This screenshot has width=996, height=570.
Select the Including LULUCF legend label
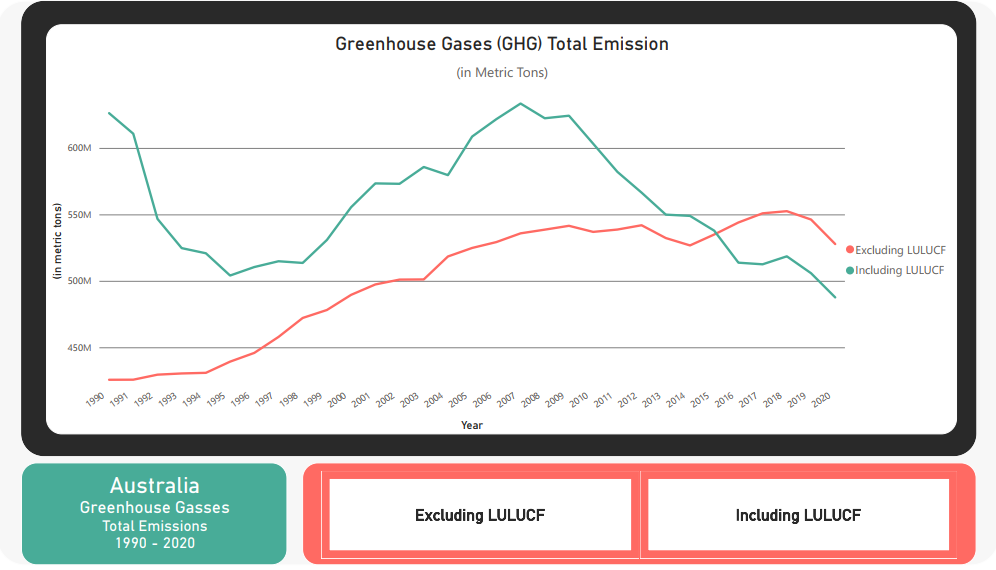coord(899,270)
